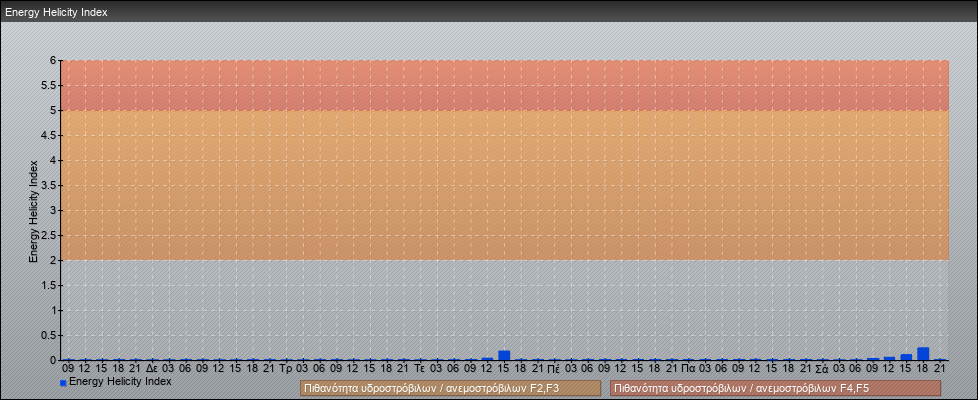Image resolution: width=978 pixels, height=400 pixels.
Task: Click the y-axis value 3.5
Action: 49,185
